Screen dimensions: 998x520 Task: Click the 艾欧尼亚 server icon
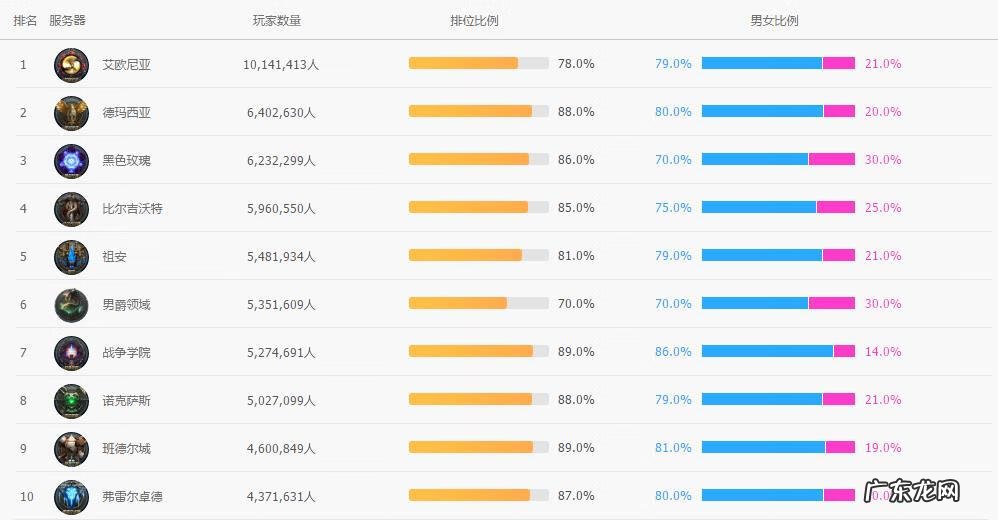pyautogui.click(x=71, y=65)
